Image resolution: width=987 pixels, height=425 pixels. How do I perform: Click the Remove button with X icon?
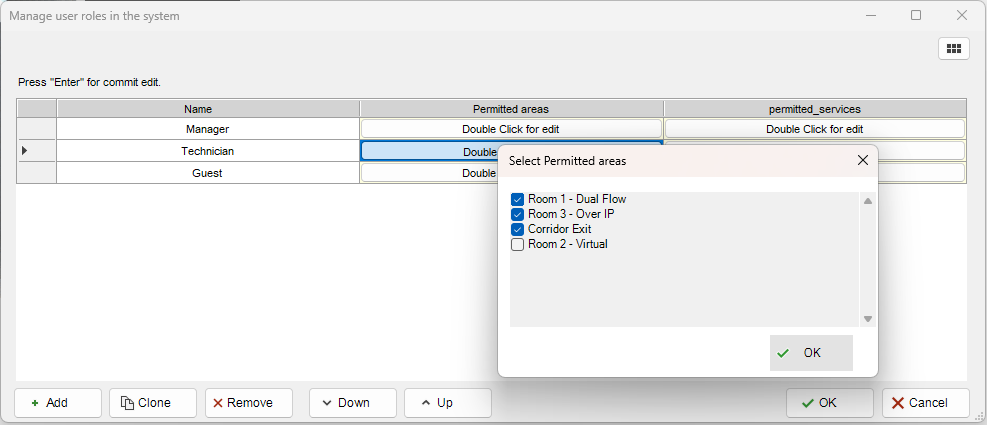click(249, 403)
